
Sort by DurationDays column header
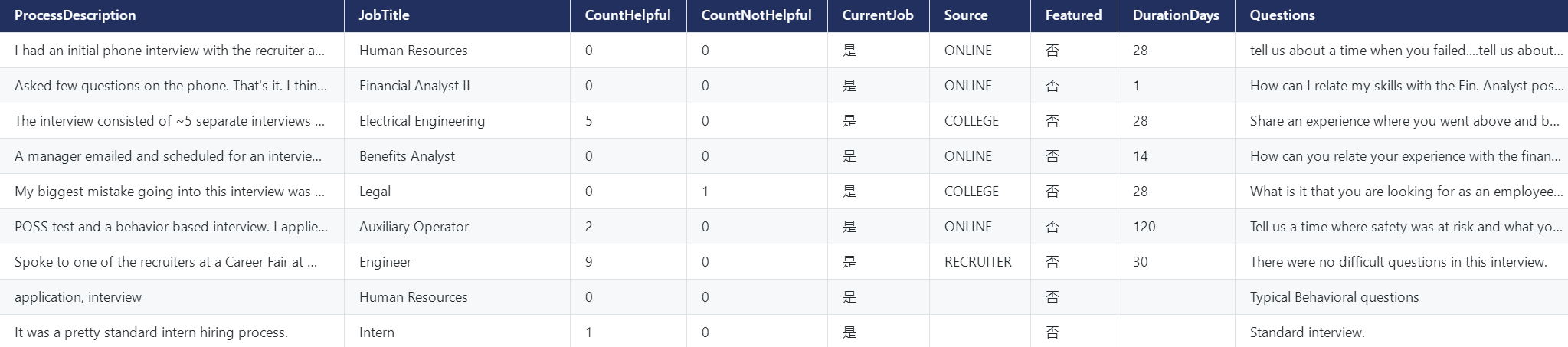tap(1176, 15)
